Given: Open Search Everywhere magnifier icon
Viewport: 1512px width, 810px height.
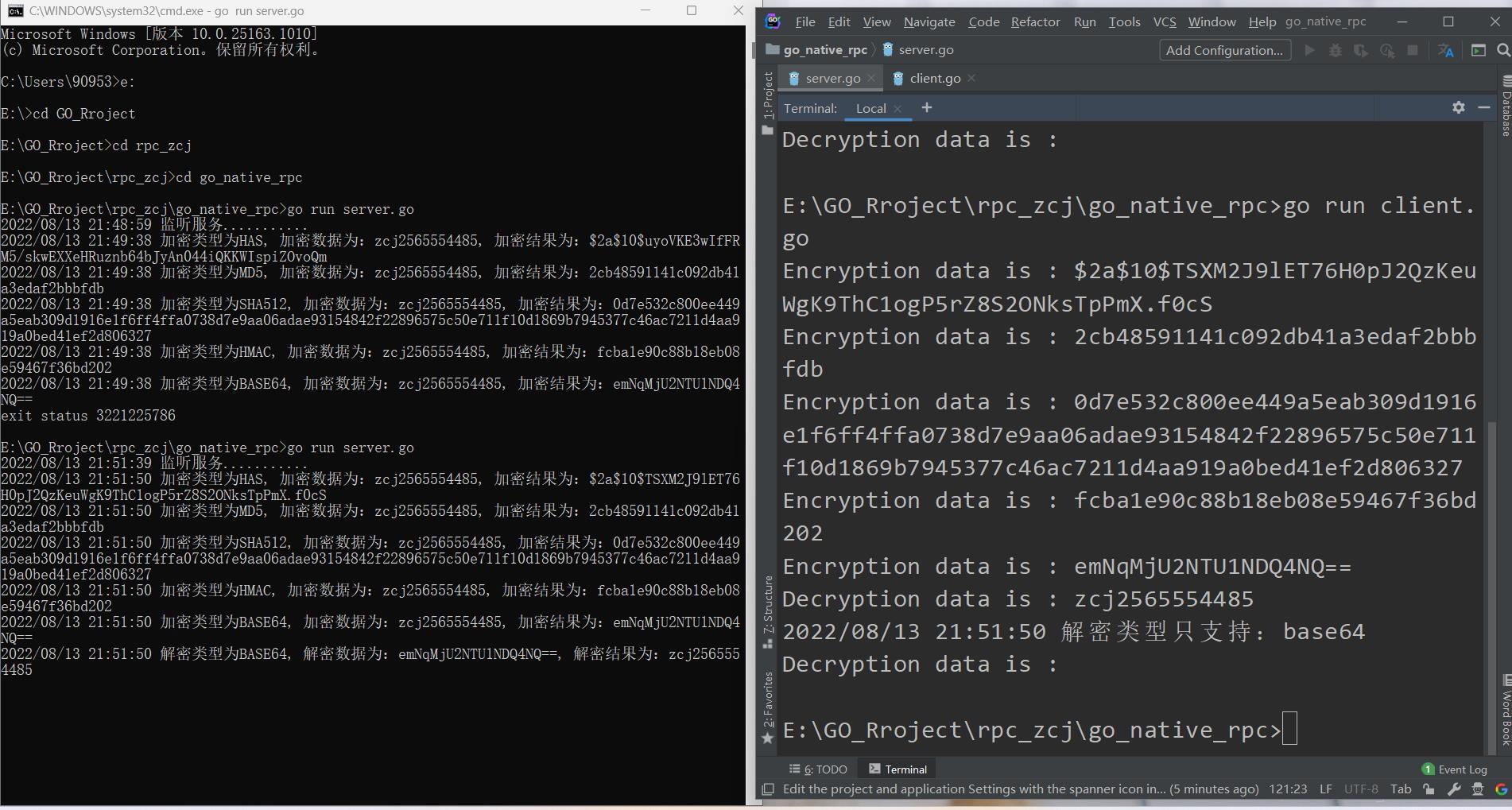Looking at the screenshot, I should point(1502,51).
